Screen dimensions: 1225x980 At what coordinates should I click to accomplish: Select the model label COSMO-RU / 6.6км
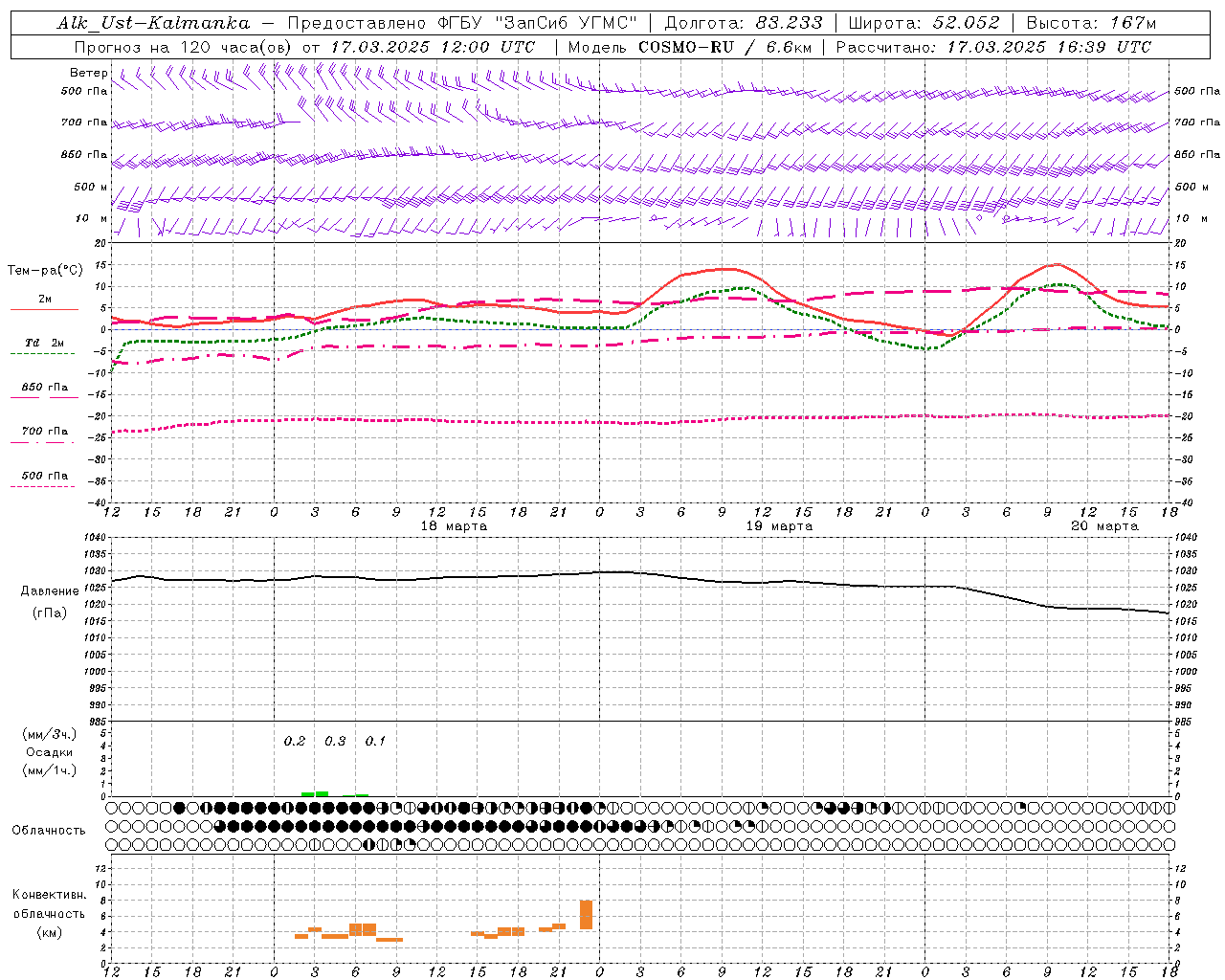click(724, 47)
